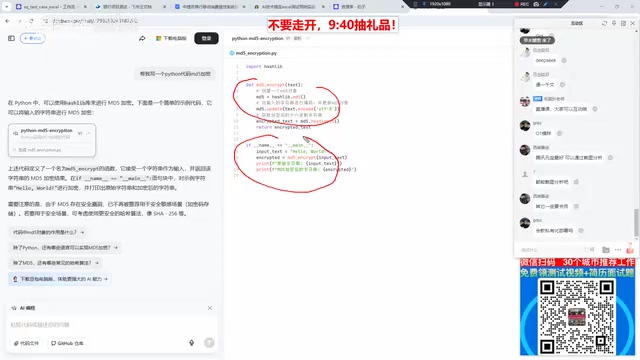Click reaction icon beside O1模样 message

coord(559,133)
